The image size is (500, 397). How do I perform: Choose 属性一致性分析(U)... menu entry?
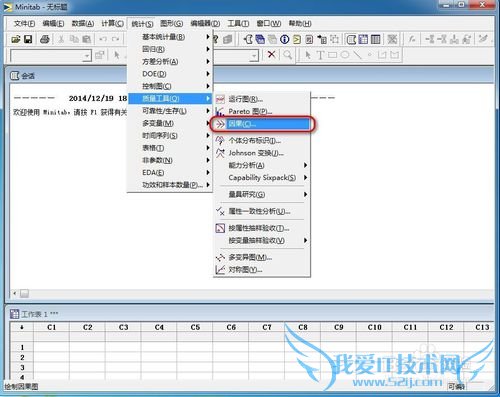(262, 211)
